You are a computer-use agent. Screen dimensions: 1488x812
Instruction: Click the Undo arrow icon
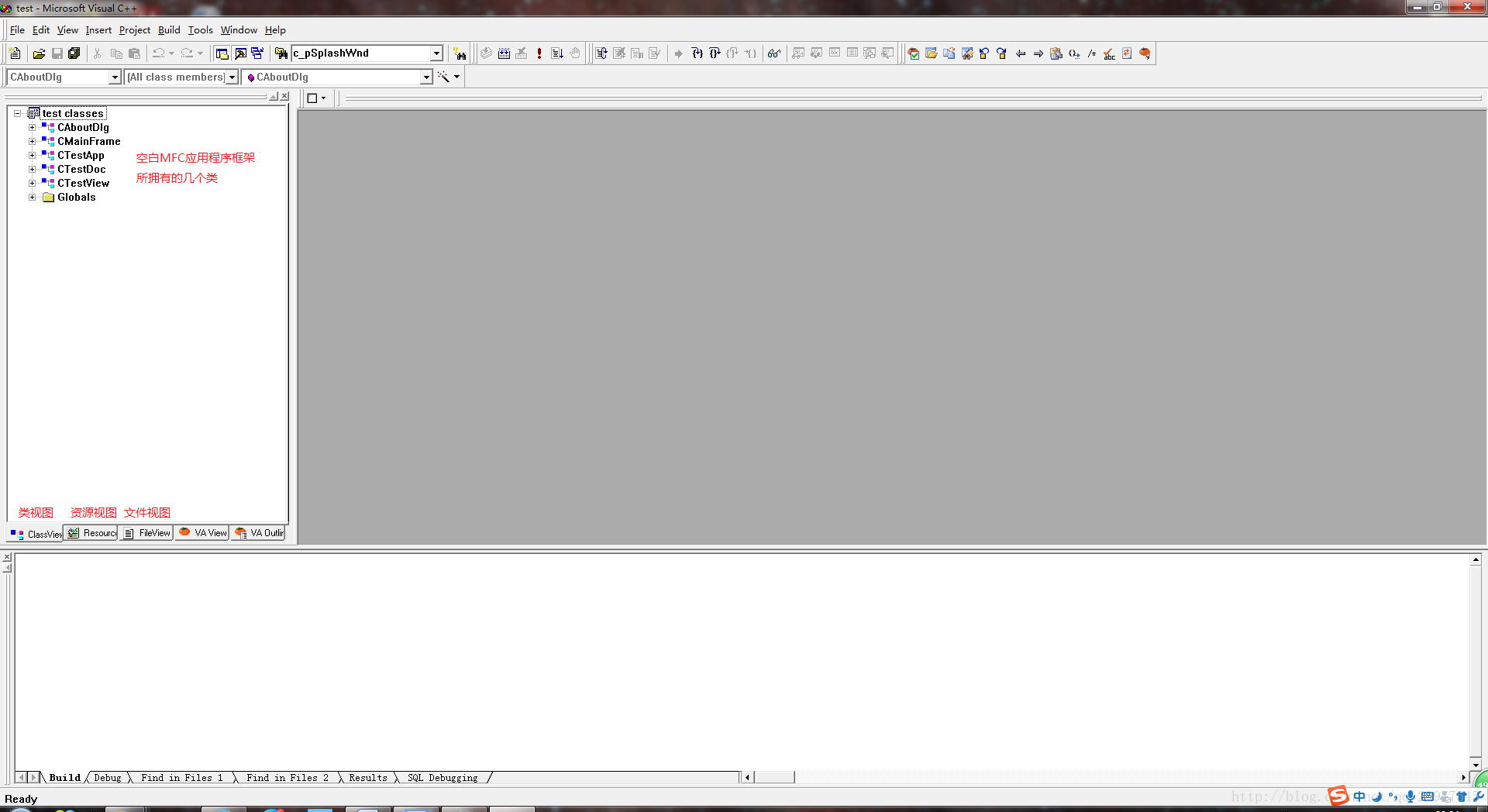click(x=158, y=53)
